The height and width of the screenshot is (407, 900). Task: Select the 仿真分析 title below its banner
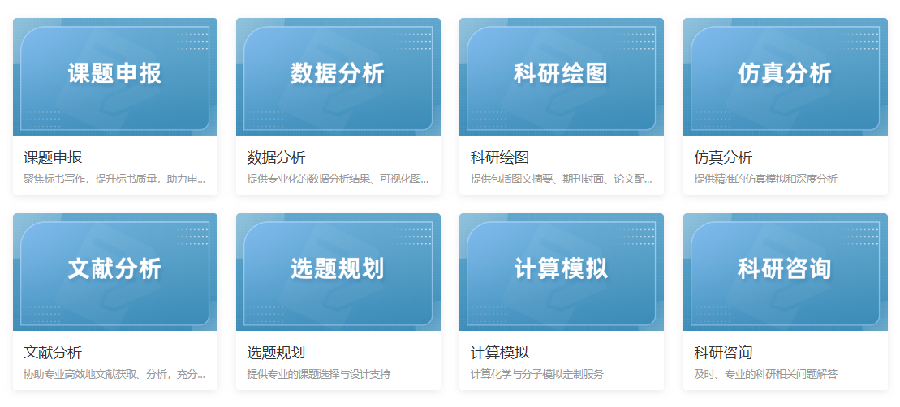tap(723, 157)
